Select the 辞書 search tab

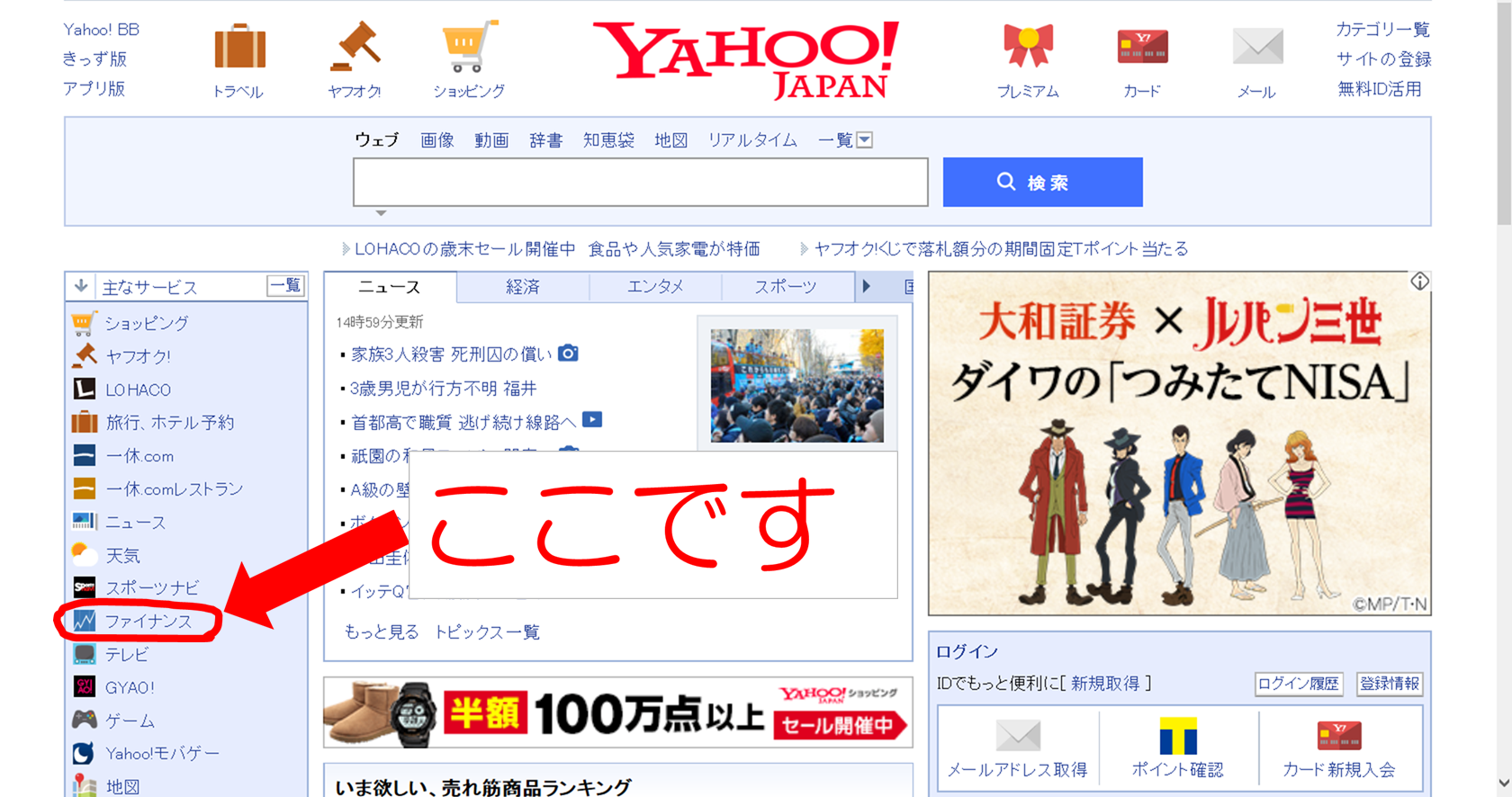(x=545, y=139)
